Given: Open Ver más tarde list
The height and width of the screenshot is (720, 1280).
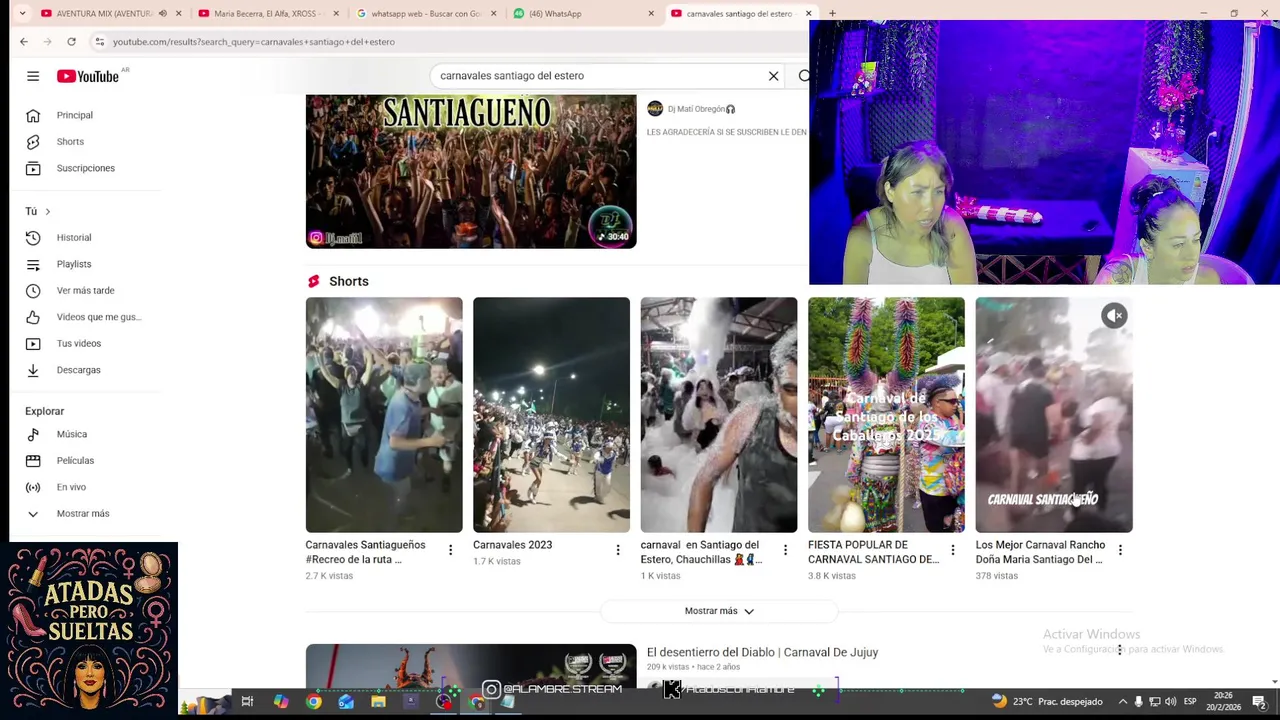Looking at the screenshot, I should [x=85, y=291].
